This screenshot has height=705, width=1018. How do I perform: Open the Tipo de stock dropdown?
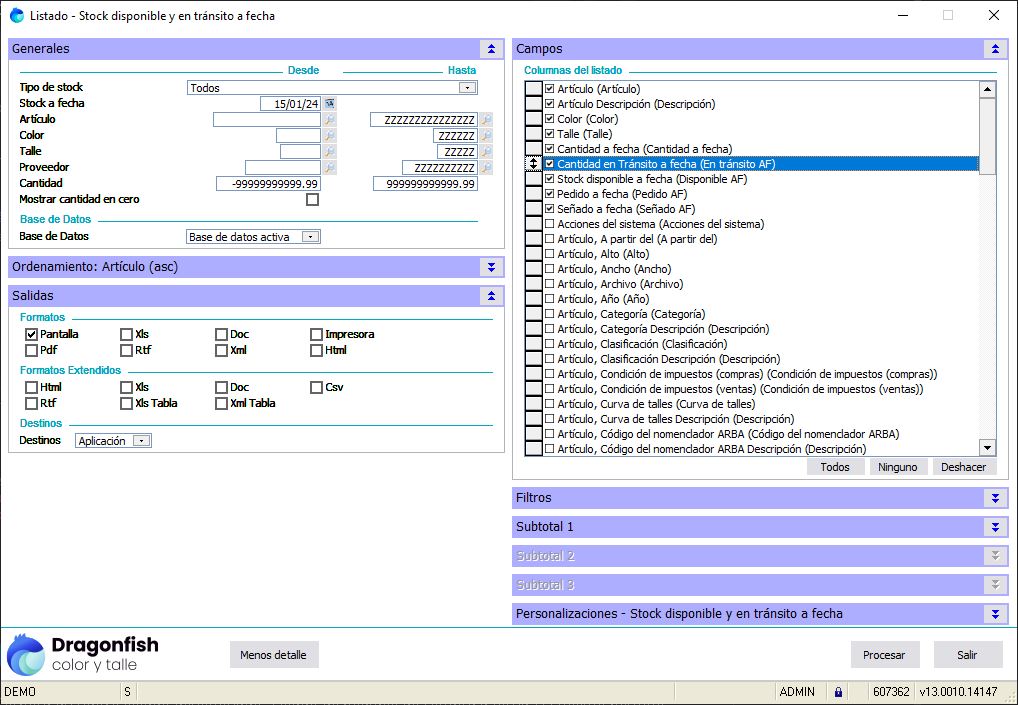coord(467,88)
